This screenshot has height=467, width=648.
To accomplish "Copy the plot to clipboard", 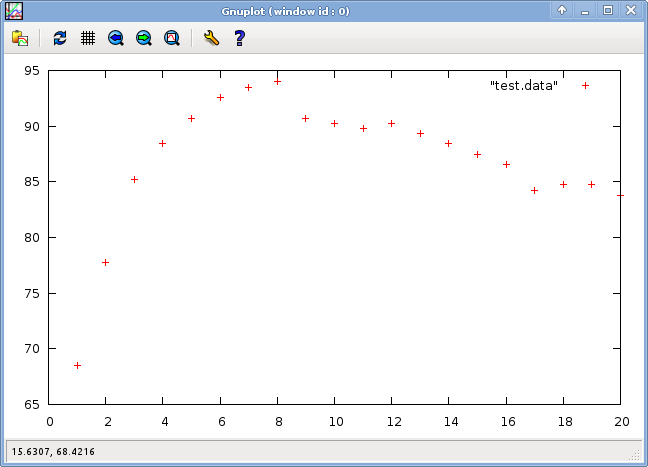I will click(19, 38).
